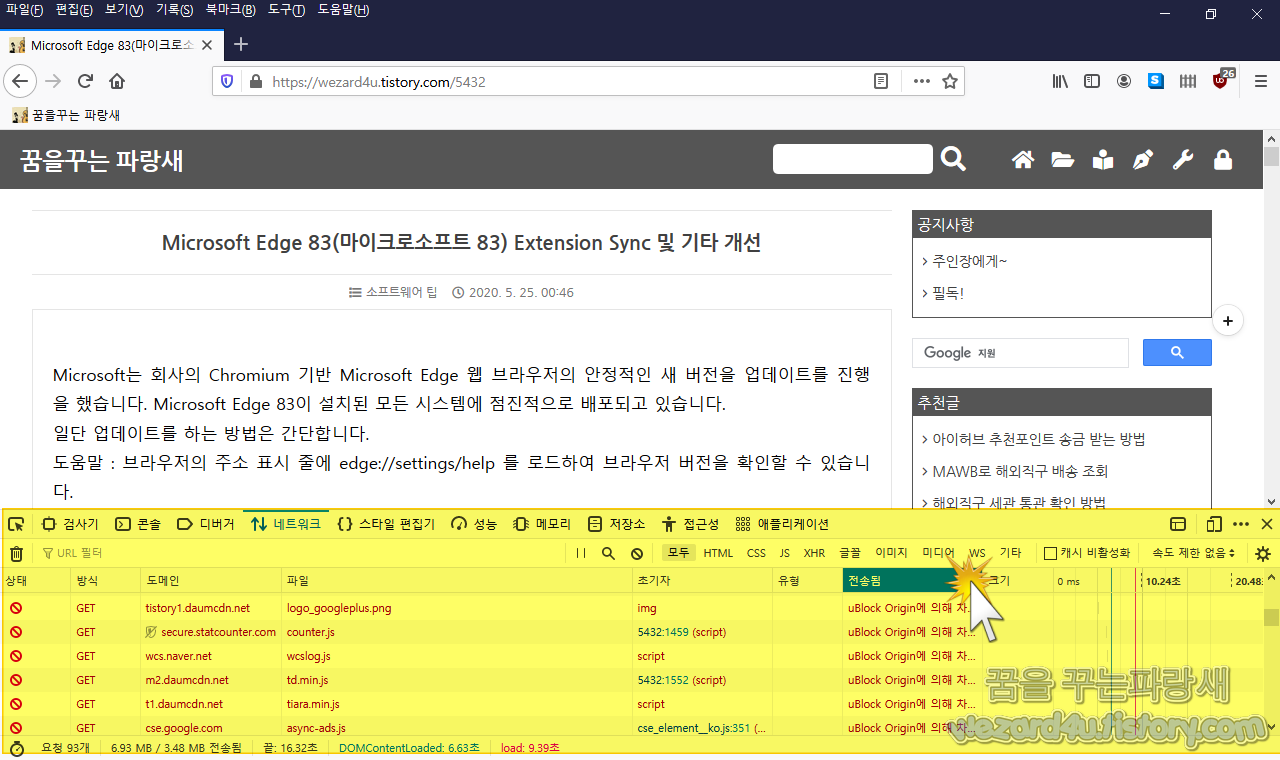Open blog write pen icon
The width and height of the screenshot is (1280, 760).
(x=1143, y=159)
